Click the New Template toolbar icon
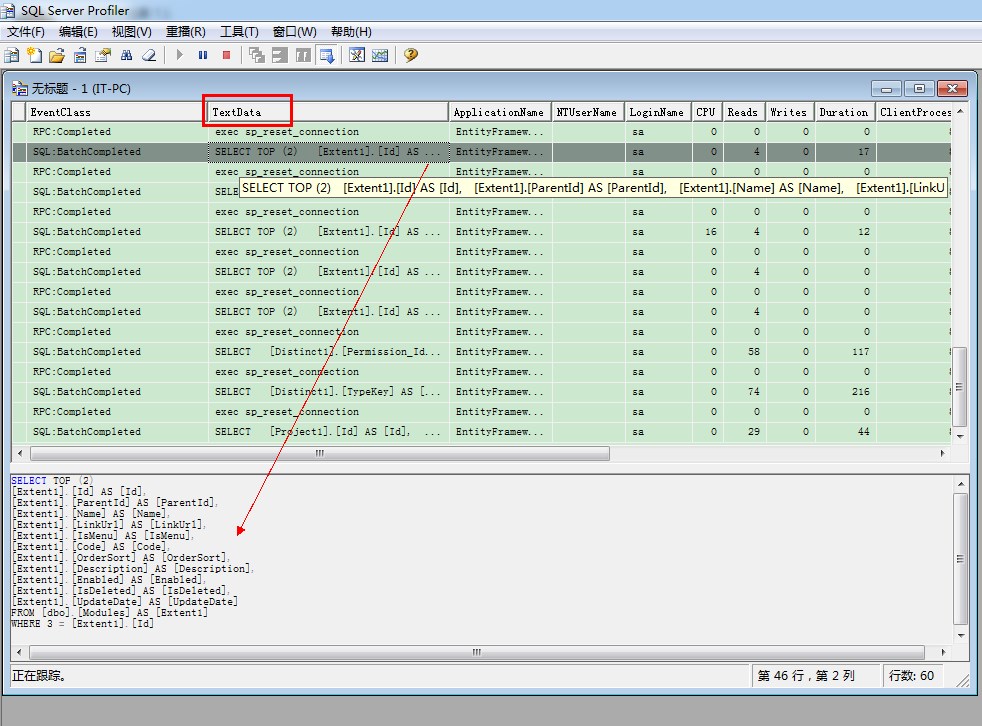Screen dimensions: 982x726 click(x=34, y=56)
